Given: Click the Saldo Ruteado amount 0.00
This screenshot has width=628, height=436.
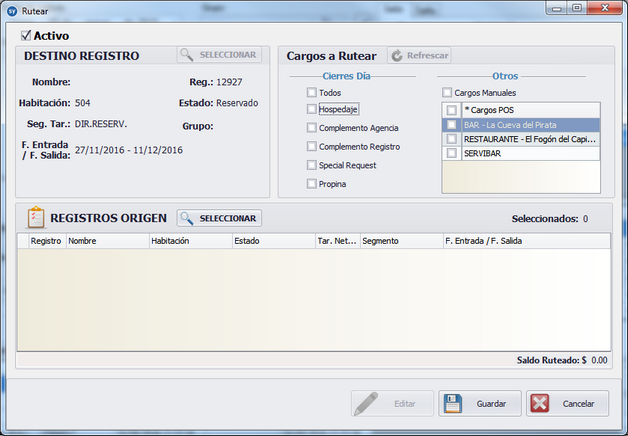Looking at the screenshot, I should [x=599, y=360].
